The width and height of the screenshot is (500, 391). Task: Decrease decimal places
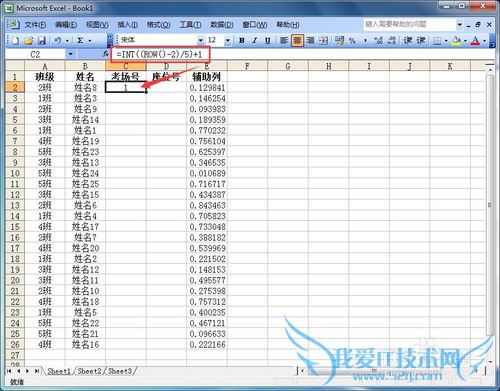coord(392,40)
